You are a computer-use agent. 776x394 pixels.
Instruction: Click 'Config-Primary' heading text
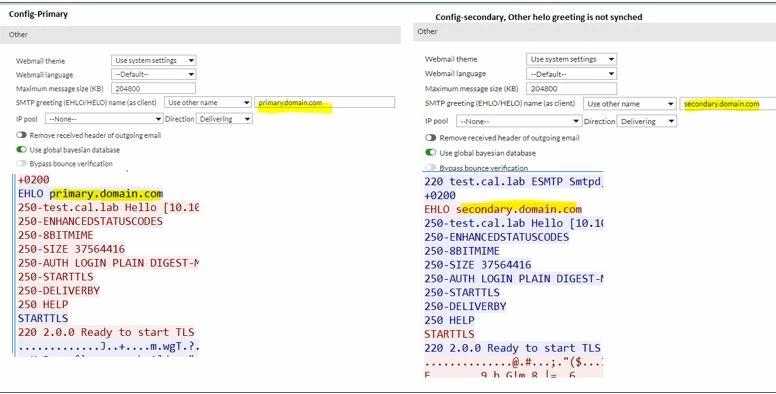click(x=38, y=14)
